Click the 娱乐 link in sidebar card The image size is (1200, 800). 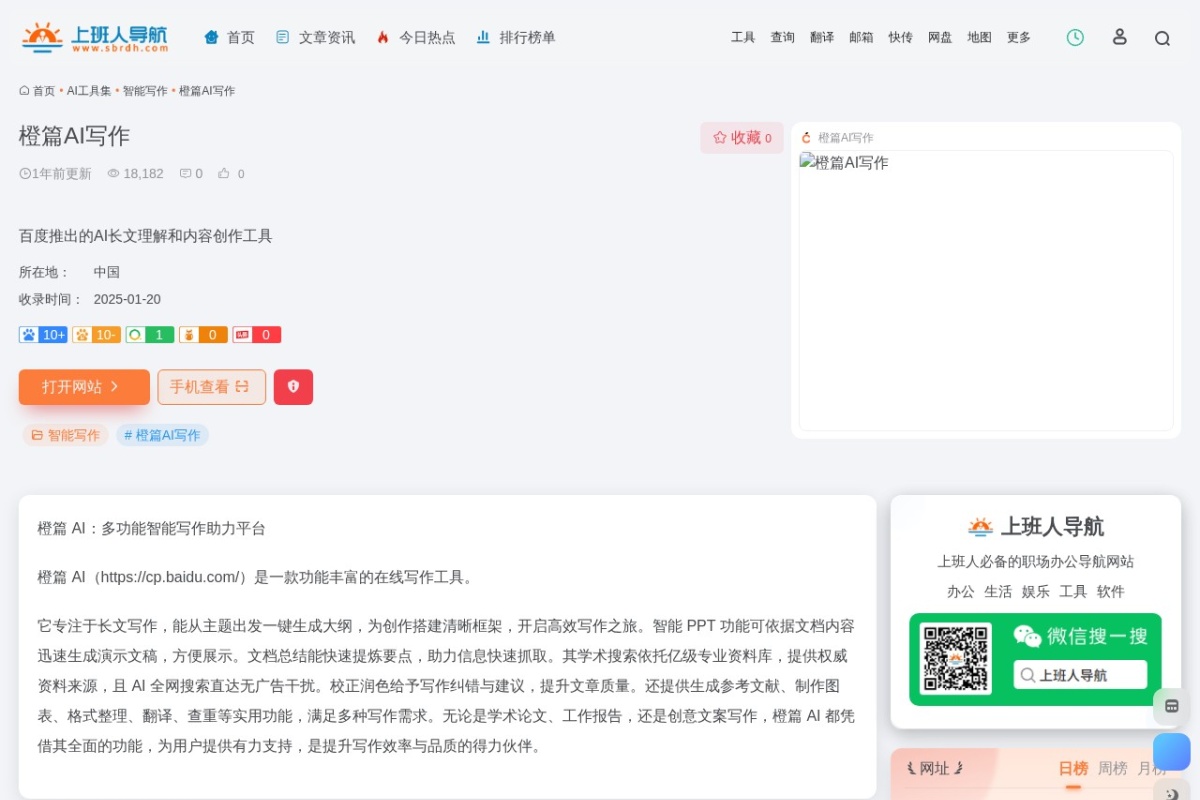1036,591
